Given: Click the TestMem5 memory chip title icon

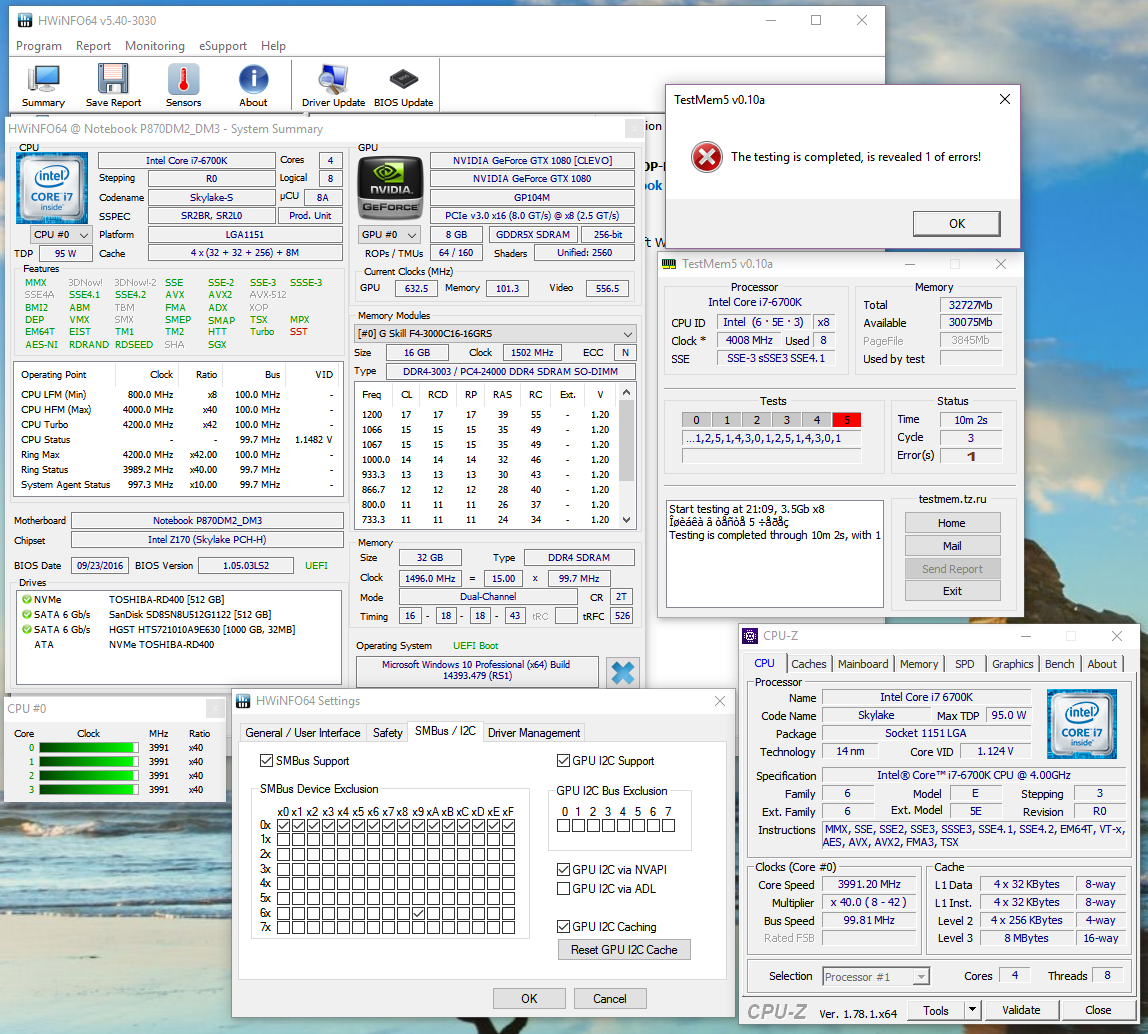Looking at the screenshot, I should pyautogui.click(x=668, y=264).
